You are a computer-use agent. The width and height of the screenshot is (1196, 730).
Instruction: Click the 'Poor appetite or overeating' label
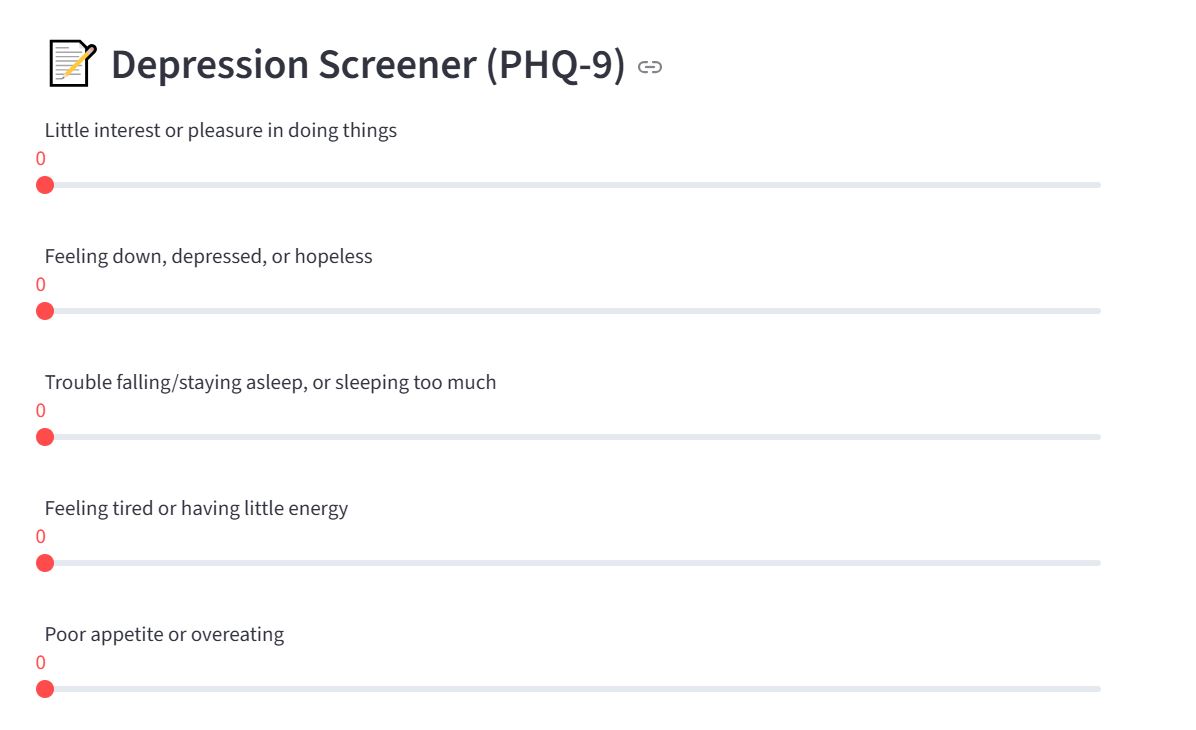click(164, 634)
